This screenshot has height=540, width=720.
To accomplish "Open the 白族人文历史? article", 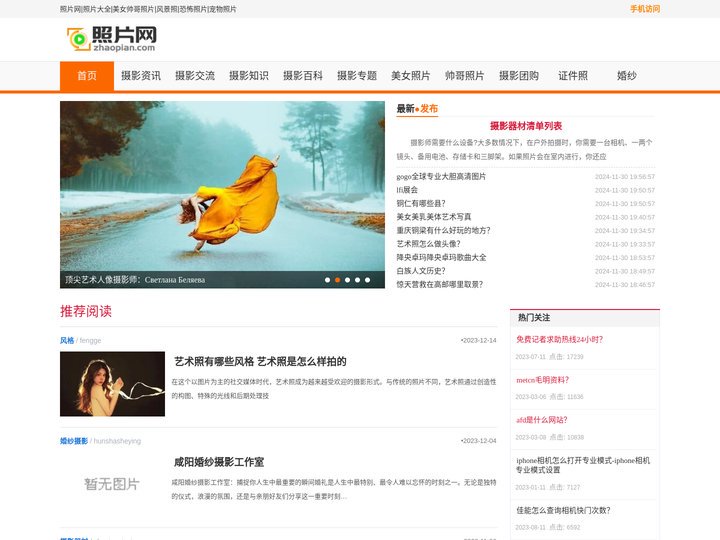I will 421,271.
